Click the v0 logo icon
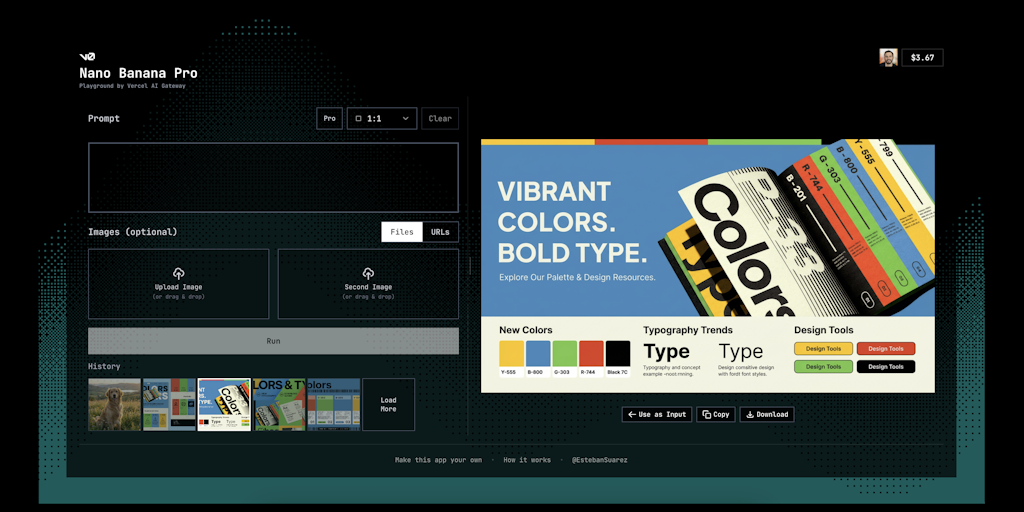 click(87, 57)
